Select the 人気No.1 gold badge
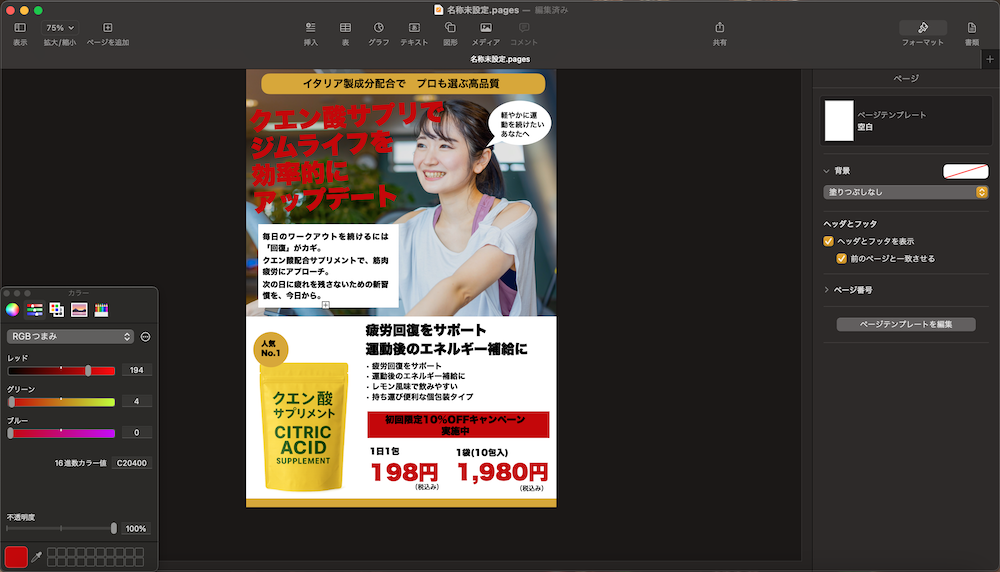 [x=270, y=349]
